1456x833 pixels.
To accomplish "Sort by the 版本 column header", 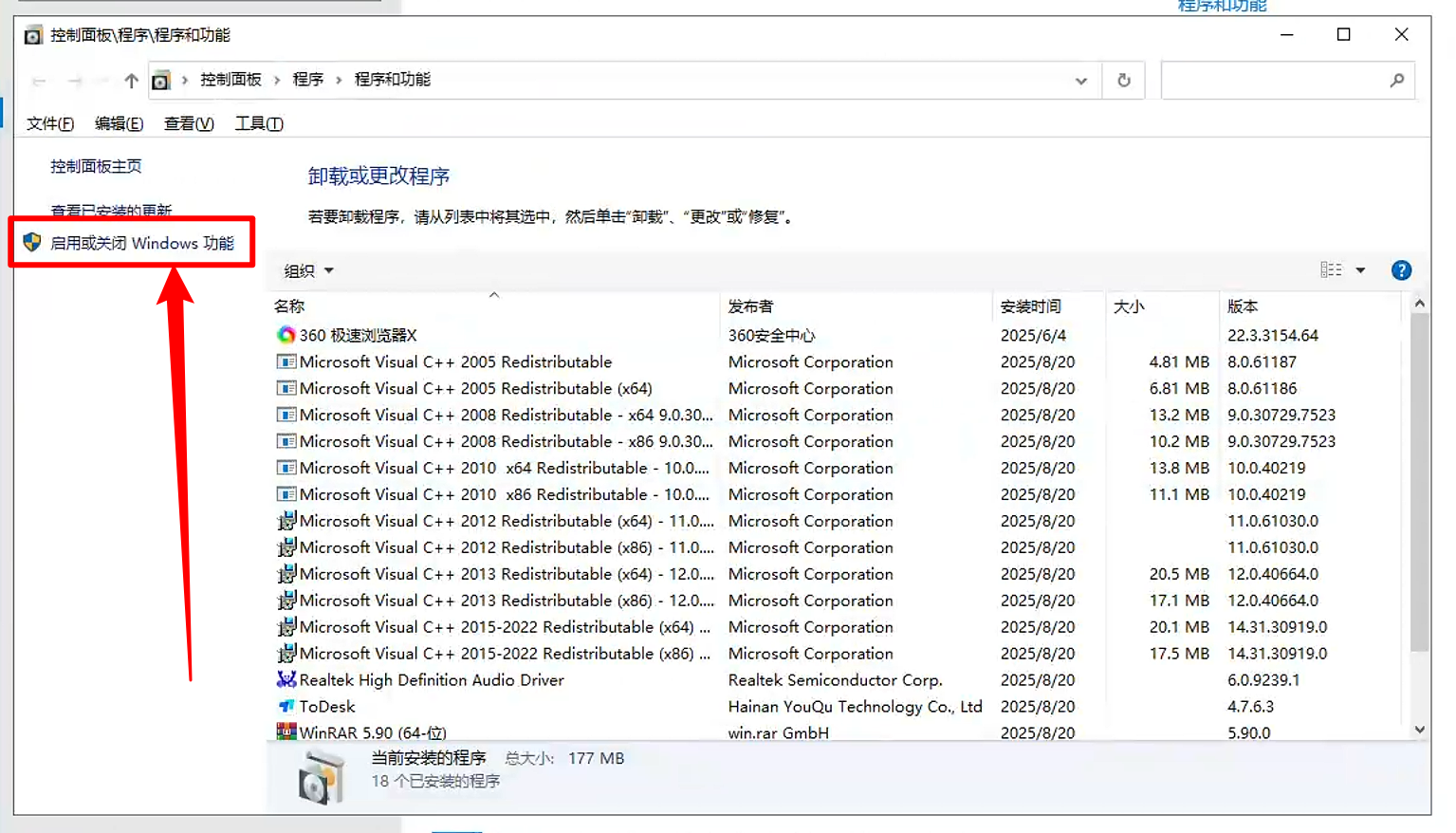I will pyautogui.click(x=1310, y=306).
